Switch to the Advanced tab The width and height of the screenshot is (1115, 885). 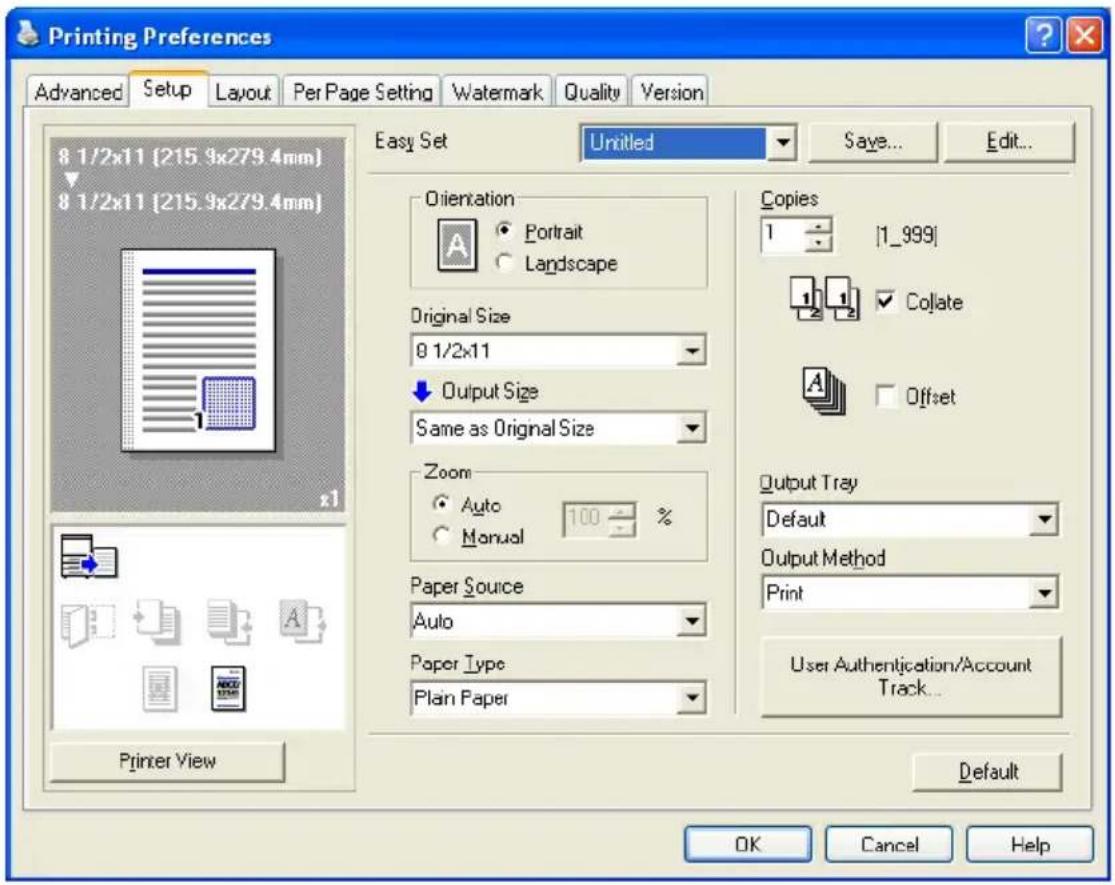[x=78, y=92]
